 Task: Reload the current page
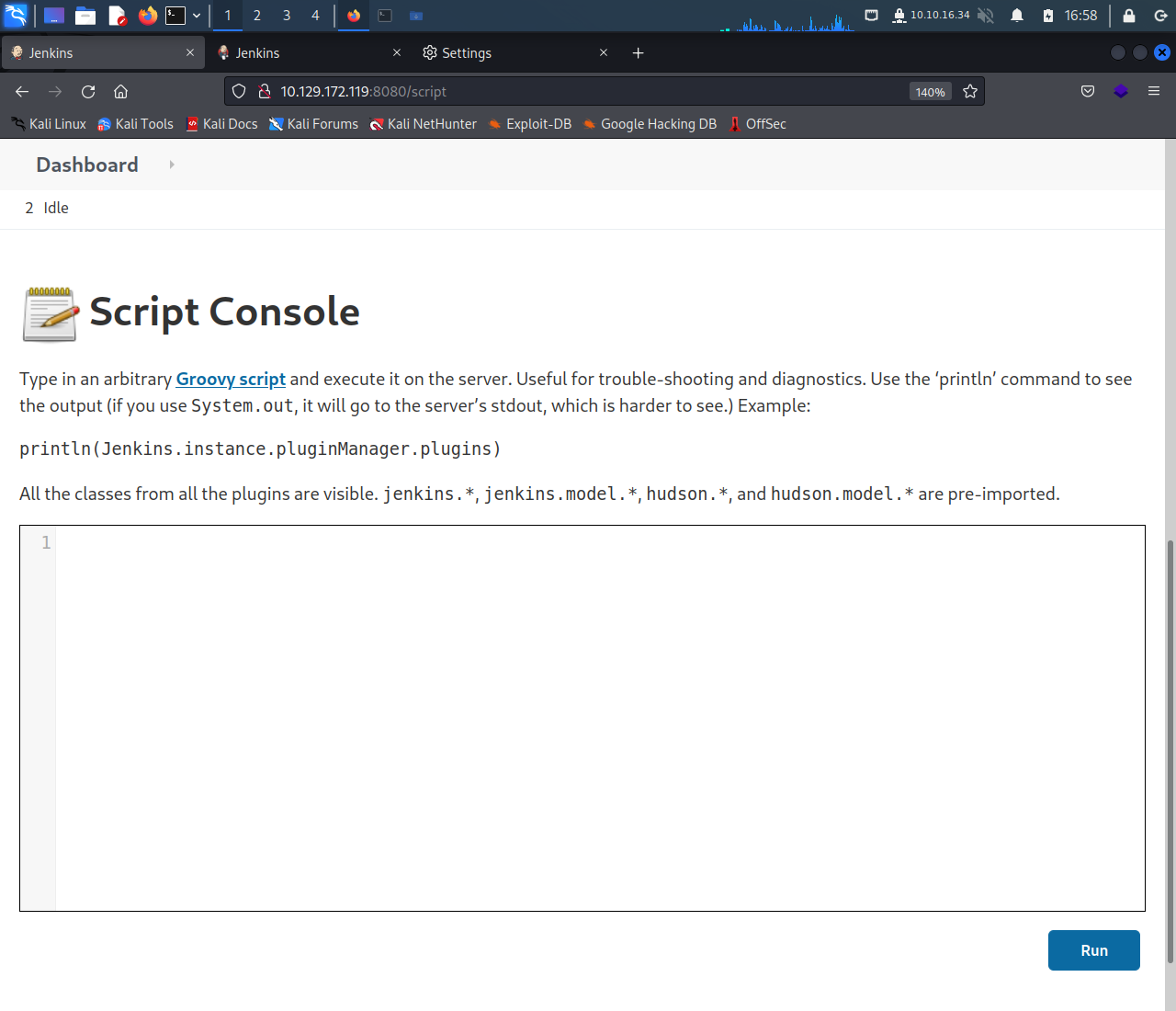pos(88,91)
